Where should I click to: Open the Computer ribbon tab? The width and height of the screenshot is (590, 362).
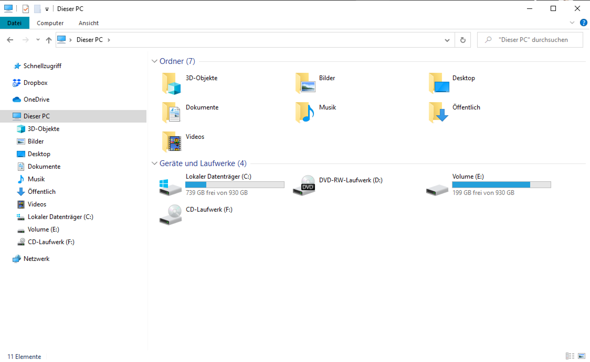pyautogui.click(x=50, y=23)
